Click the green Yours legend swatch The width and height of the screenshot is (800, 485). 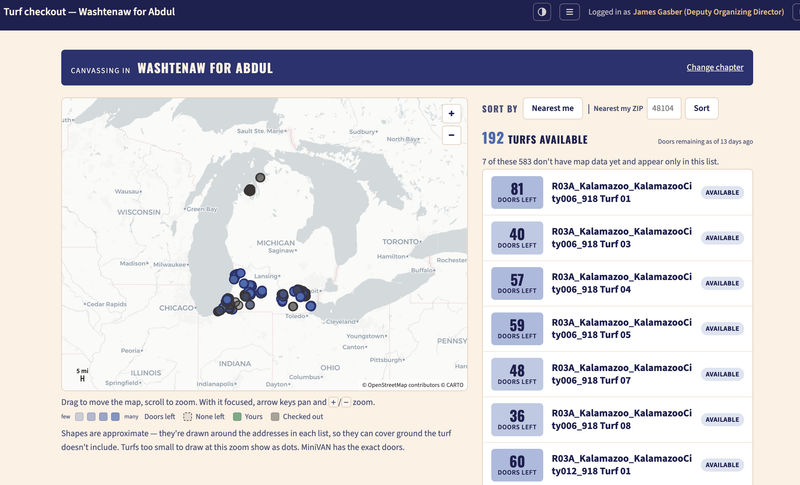[x=237, y=417]
